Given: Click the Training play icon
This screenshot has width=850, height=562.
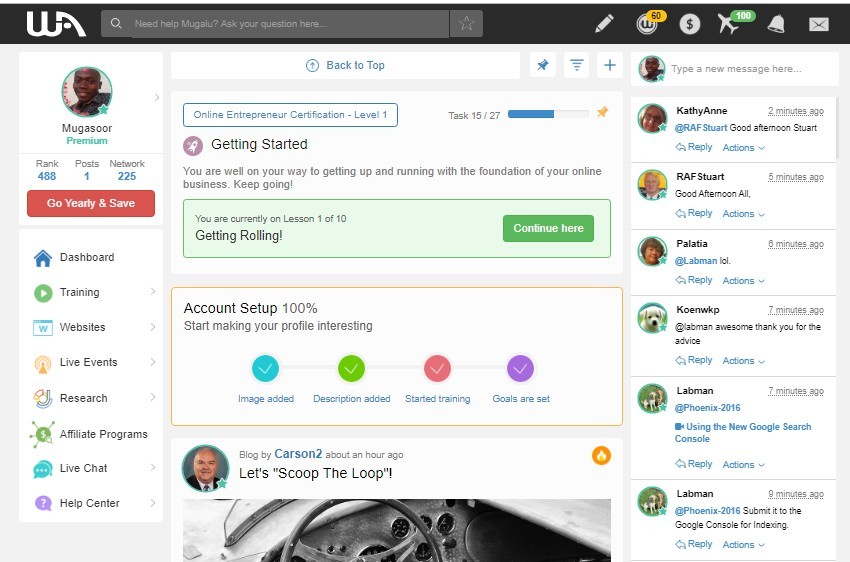Looking at the screenshot, I should pyautogui.click(x=43, y=293).
